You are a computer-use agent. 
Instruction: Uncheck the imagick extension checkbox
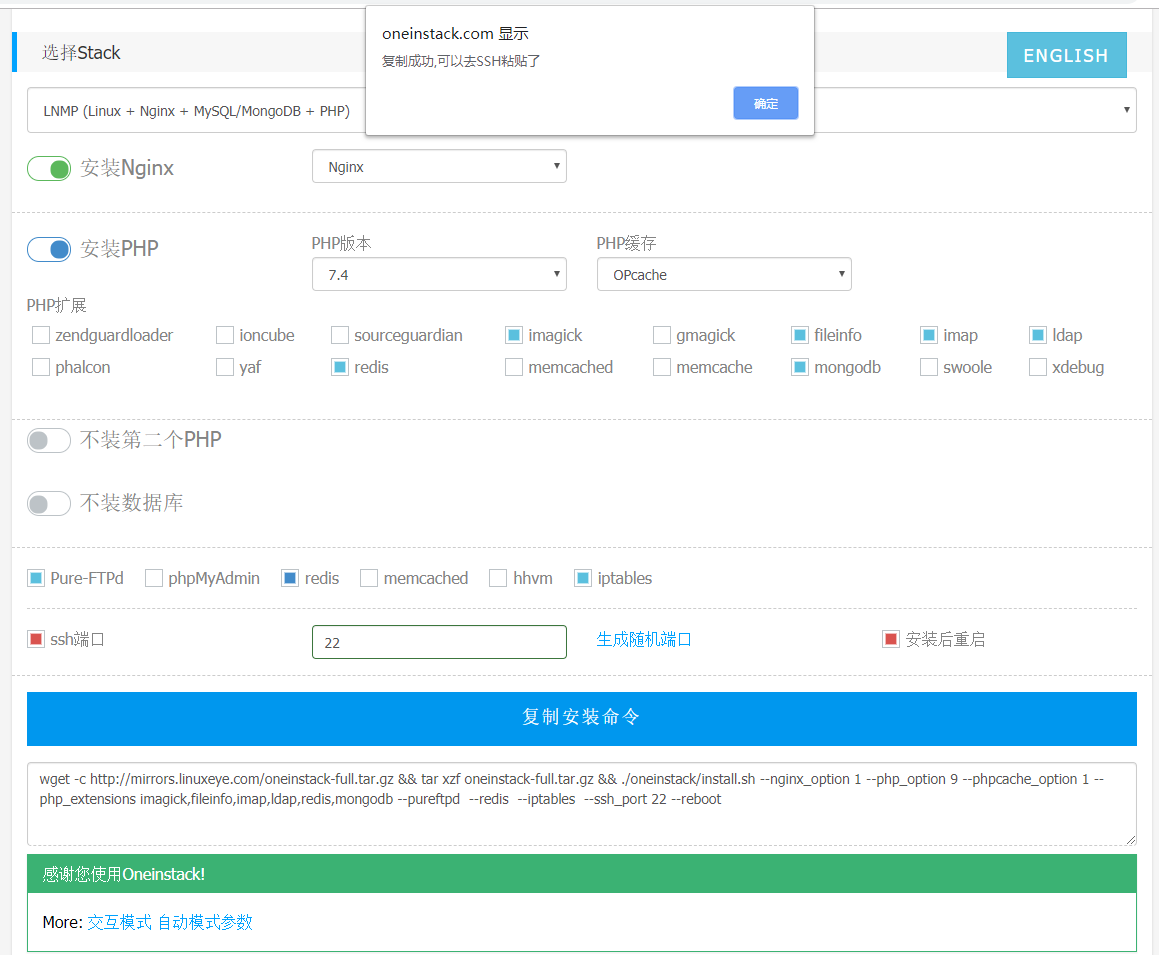(x=514, y=335)
